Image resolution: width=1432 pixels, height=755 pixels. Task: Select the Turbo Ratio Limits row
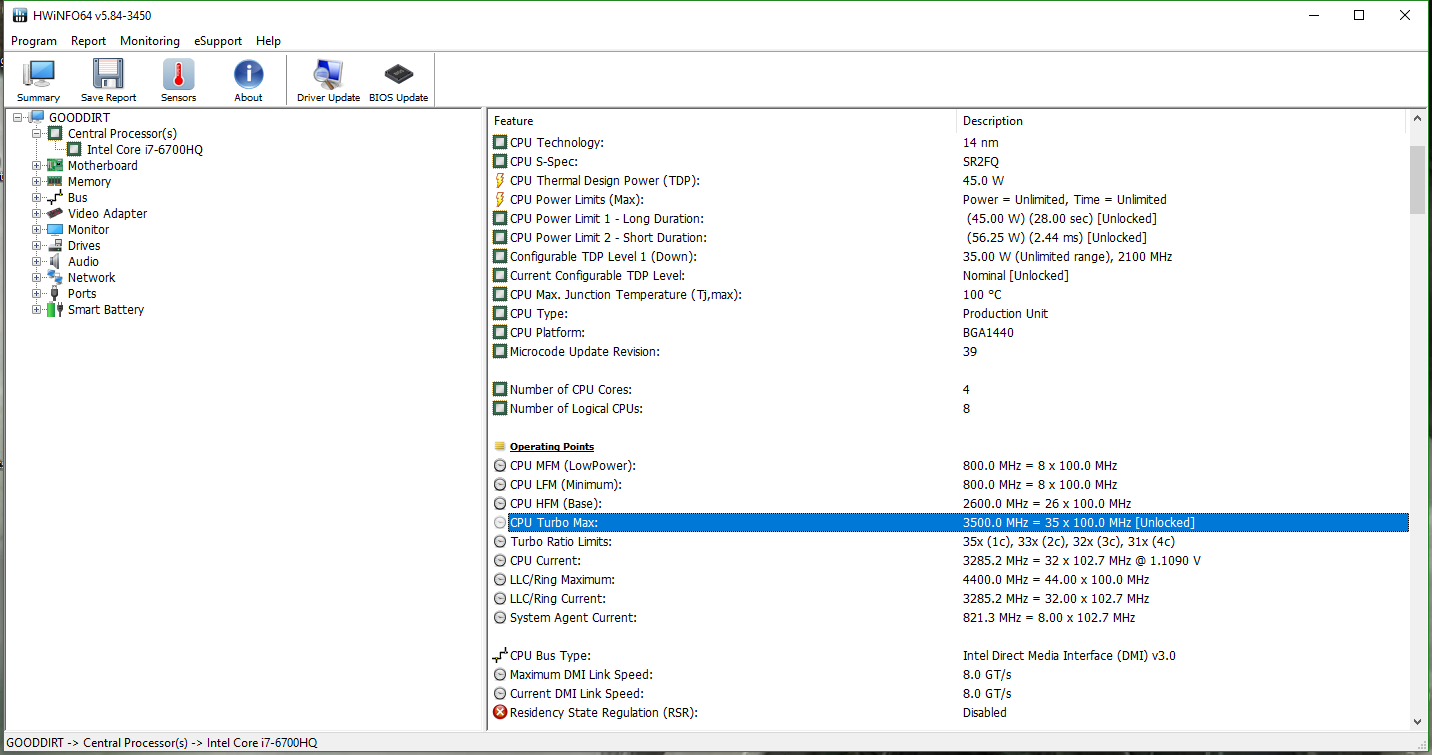pyautogui.click(x=948, y=542)
